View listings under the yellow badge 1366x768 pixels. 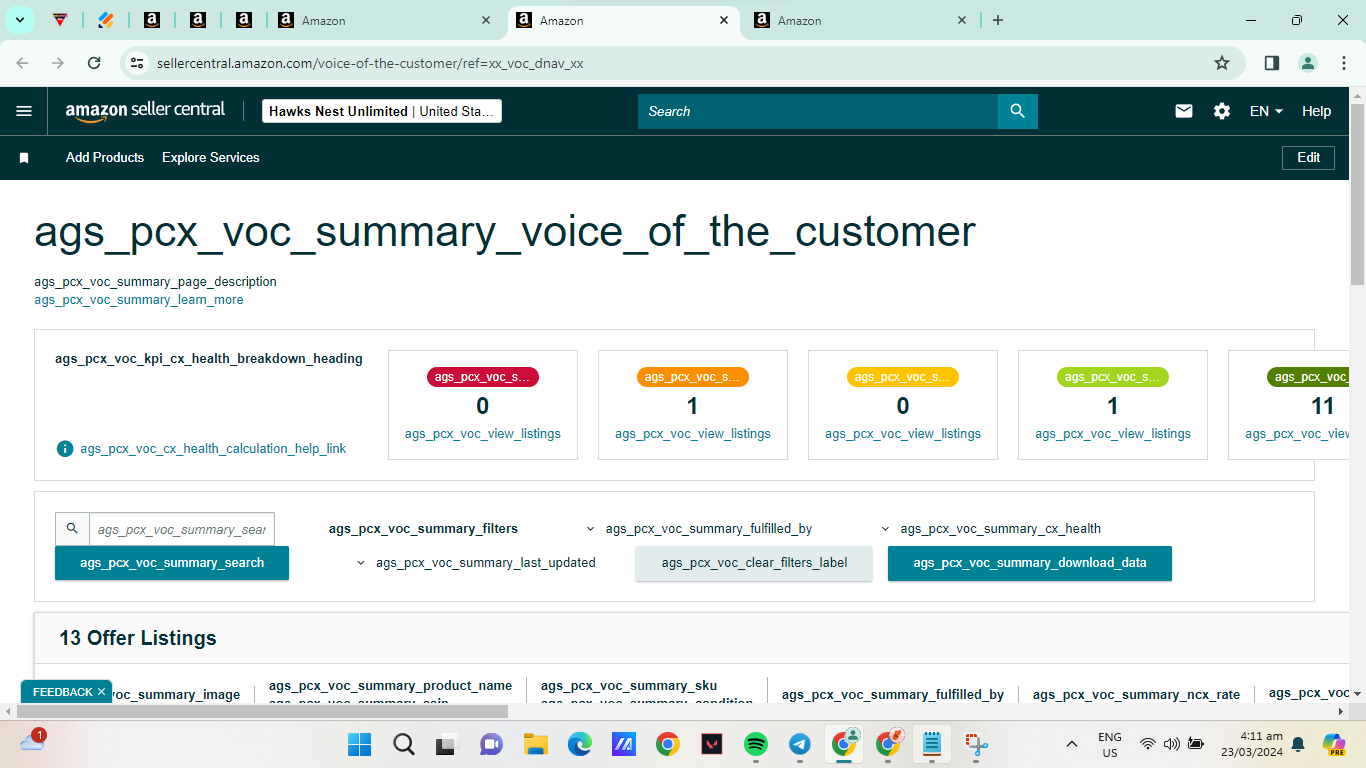(903, 433)
